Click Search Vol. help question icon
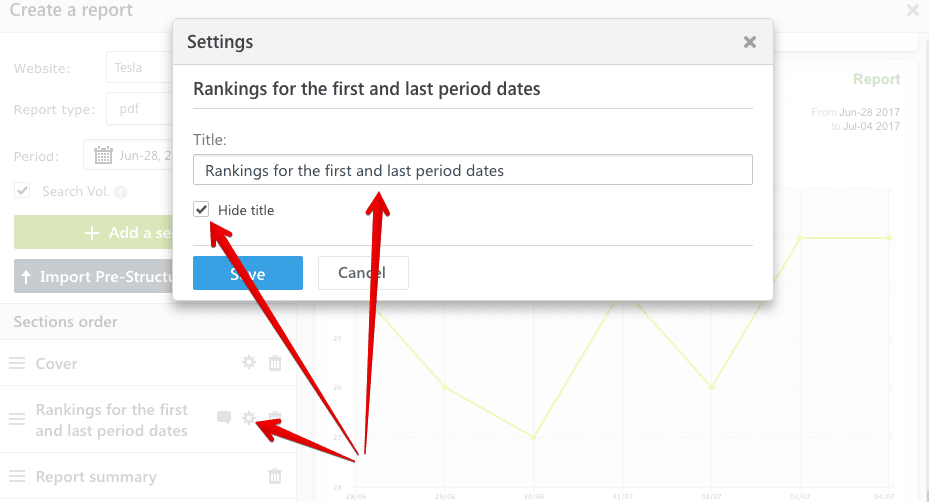 coord(120,192)
